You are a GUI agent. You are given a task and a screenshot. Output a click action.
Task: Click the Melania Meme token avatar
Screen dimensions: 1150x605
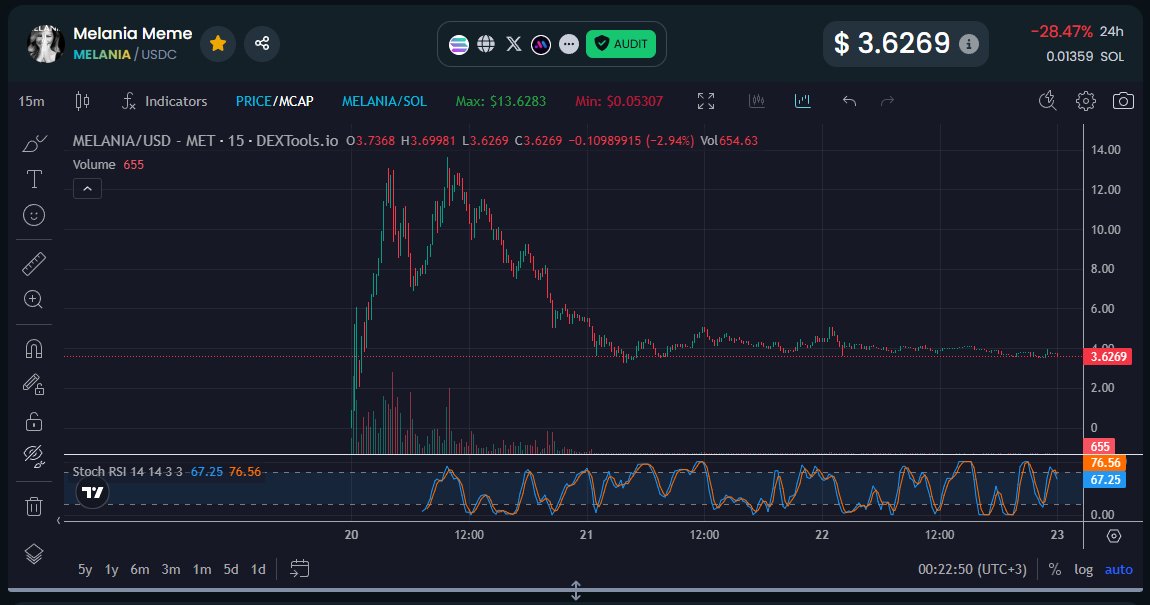click(x=45, y=44)
